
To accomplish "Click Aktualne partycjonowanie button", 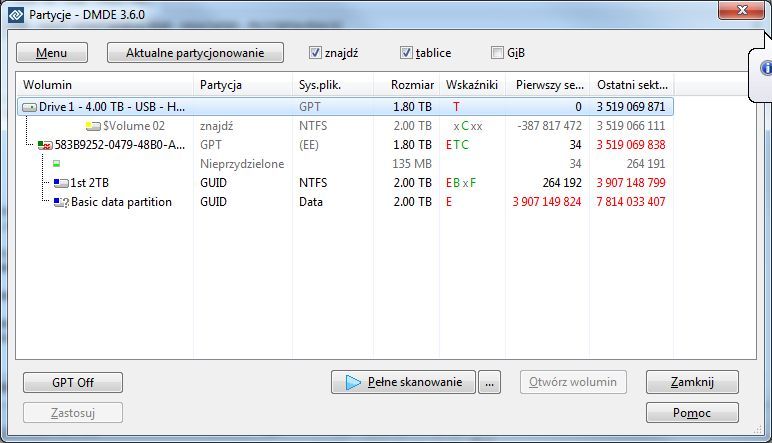I will [x=195, y=53].
